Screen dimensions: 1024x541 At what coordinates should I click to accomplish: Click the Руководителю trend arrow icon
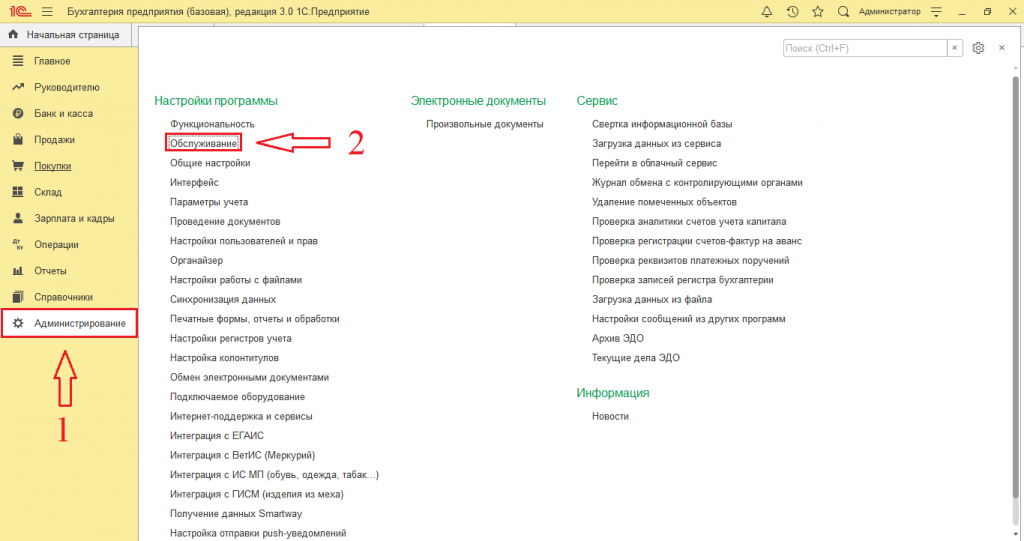[x=18, y=87]
